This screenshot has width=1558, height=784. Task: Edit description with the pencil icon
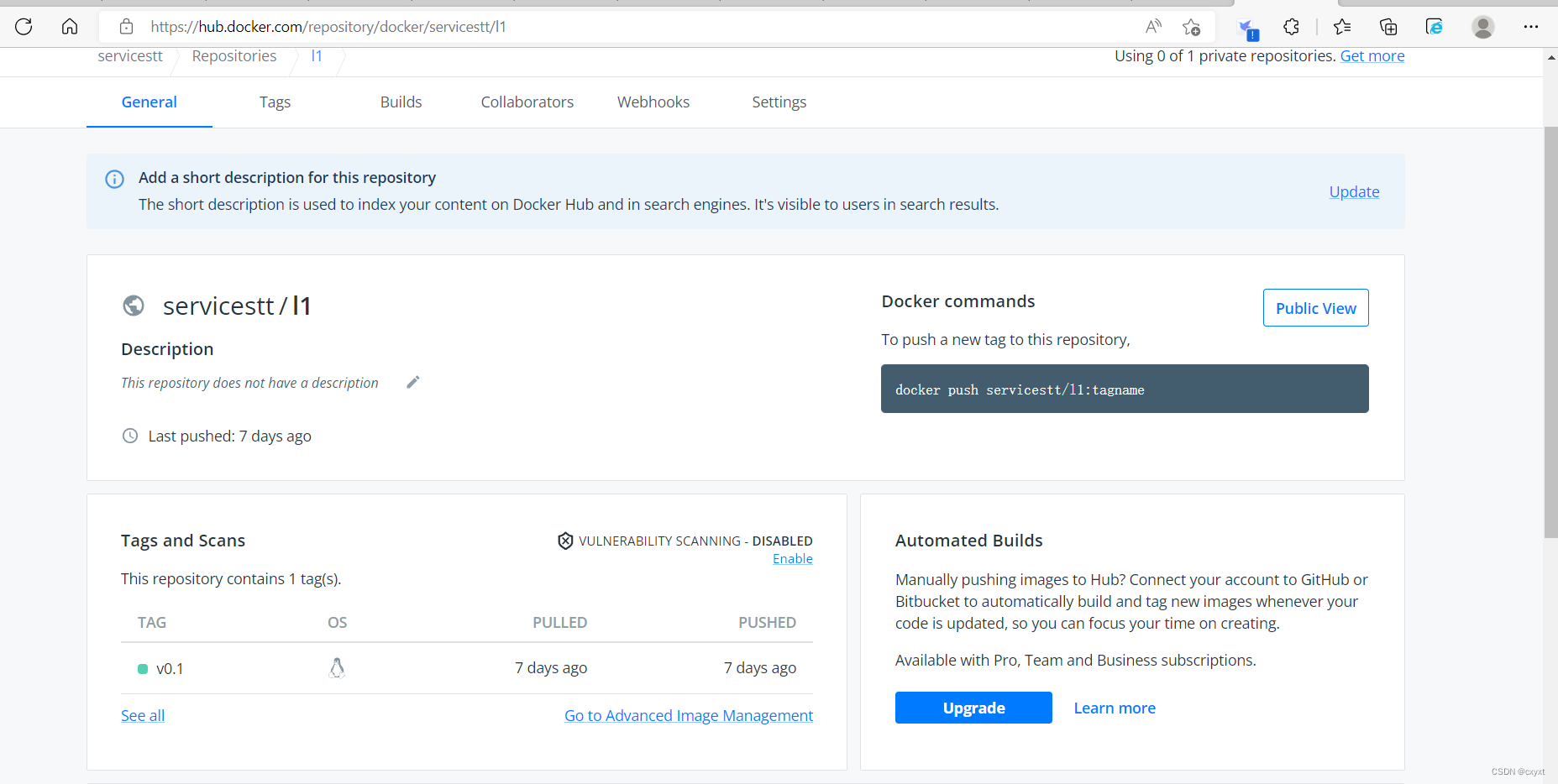pos(412,383)
